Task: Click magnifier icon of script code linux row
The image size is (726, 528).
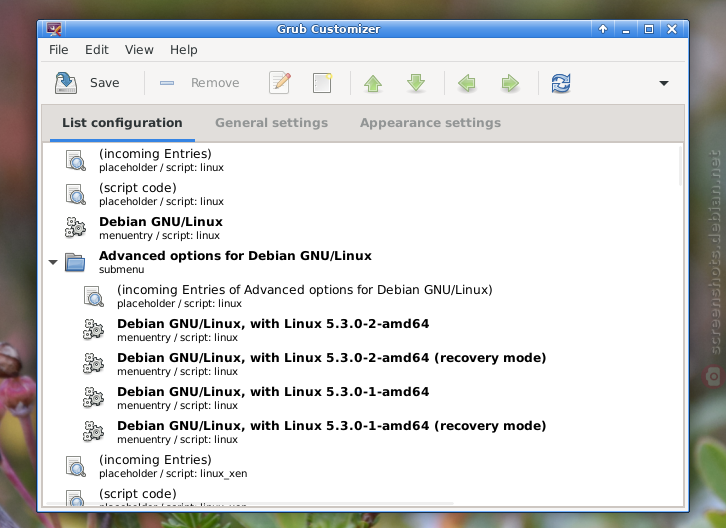Action: [x=75, y=194]
